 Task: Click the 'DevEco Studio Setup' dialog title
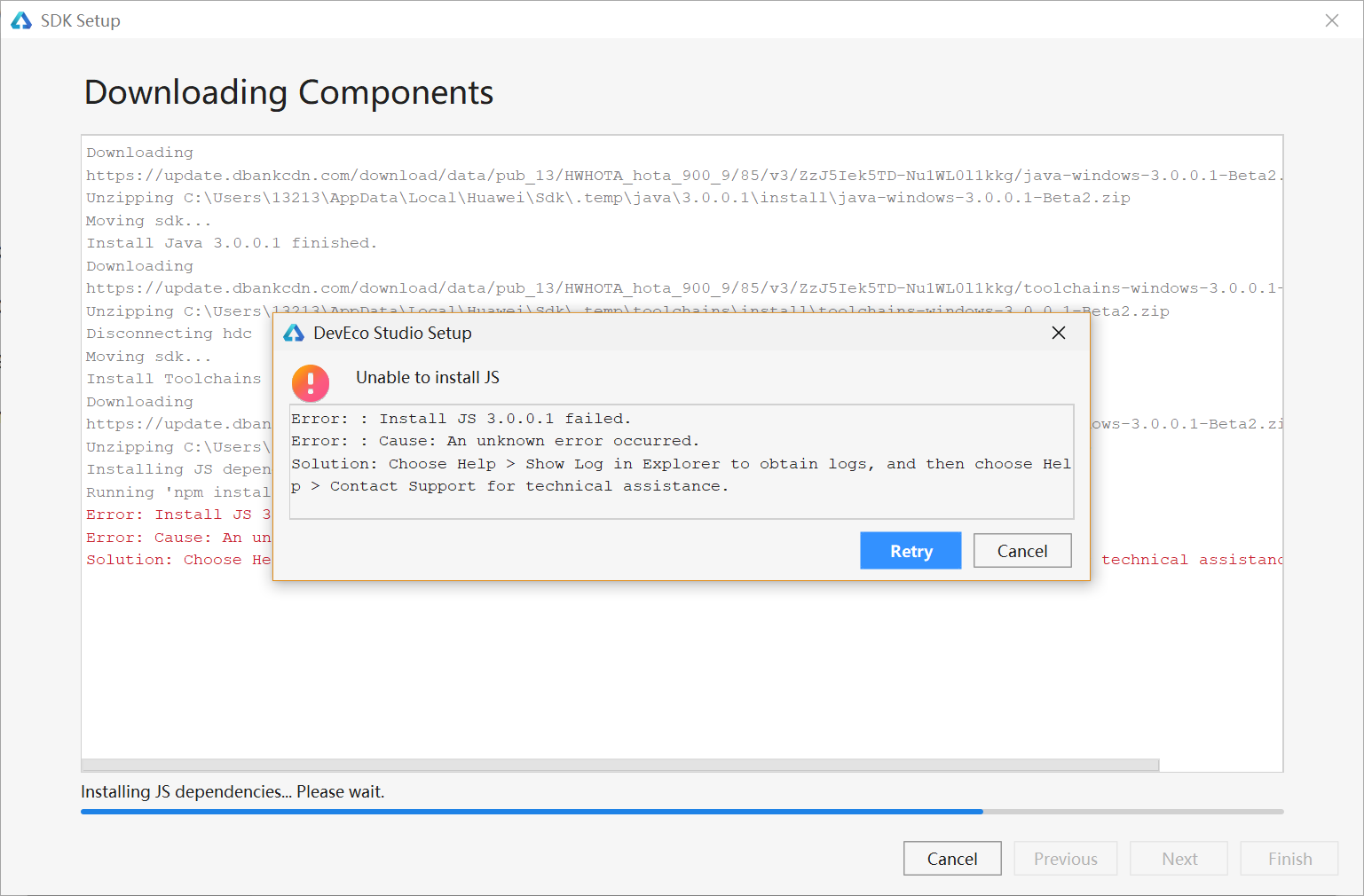392,334
